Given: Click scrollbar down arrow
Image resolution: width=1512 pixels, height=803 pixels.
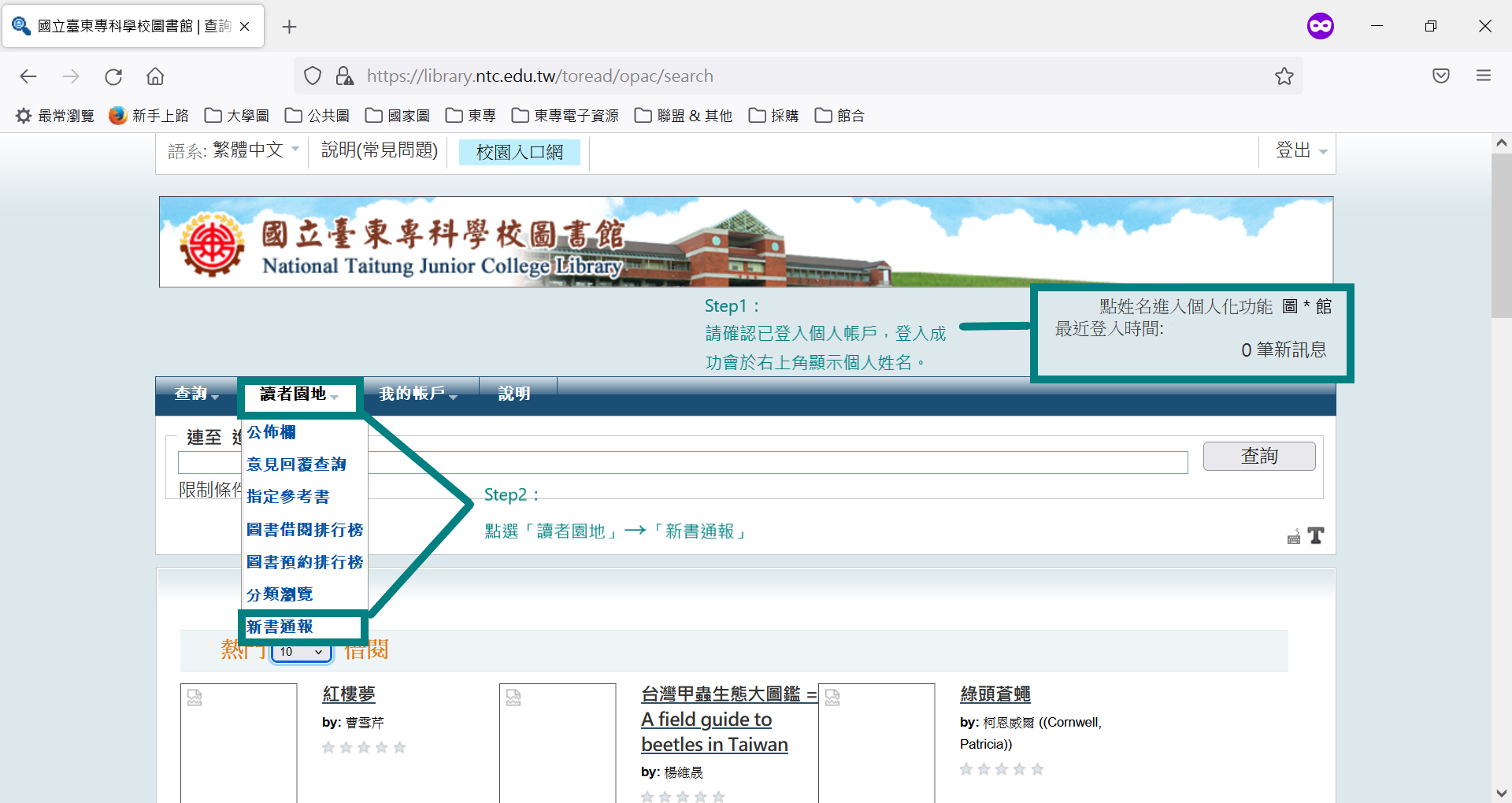Looking at the screenshot, I should coord(1501,793).
